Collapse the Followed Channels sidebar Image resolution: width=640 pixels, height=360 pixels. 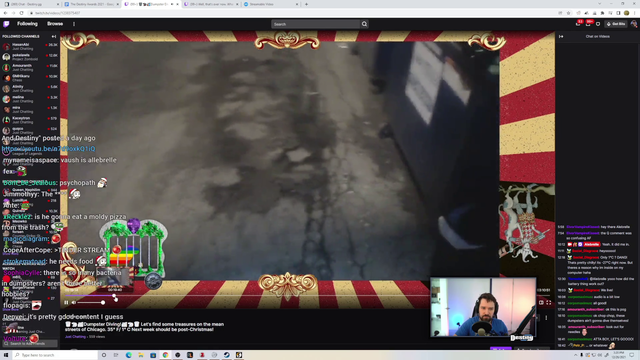[x=53, y=36]
